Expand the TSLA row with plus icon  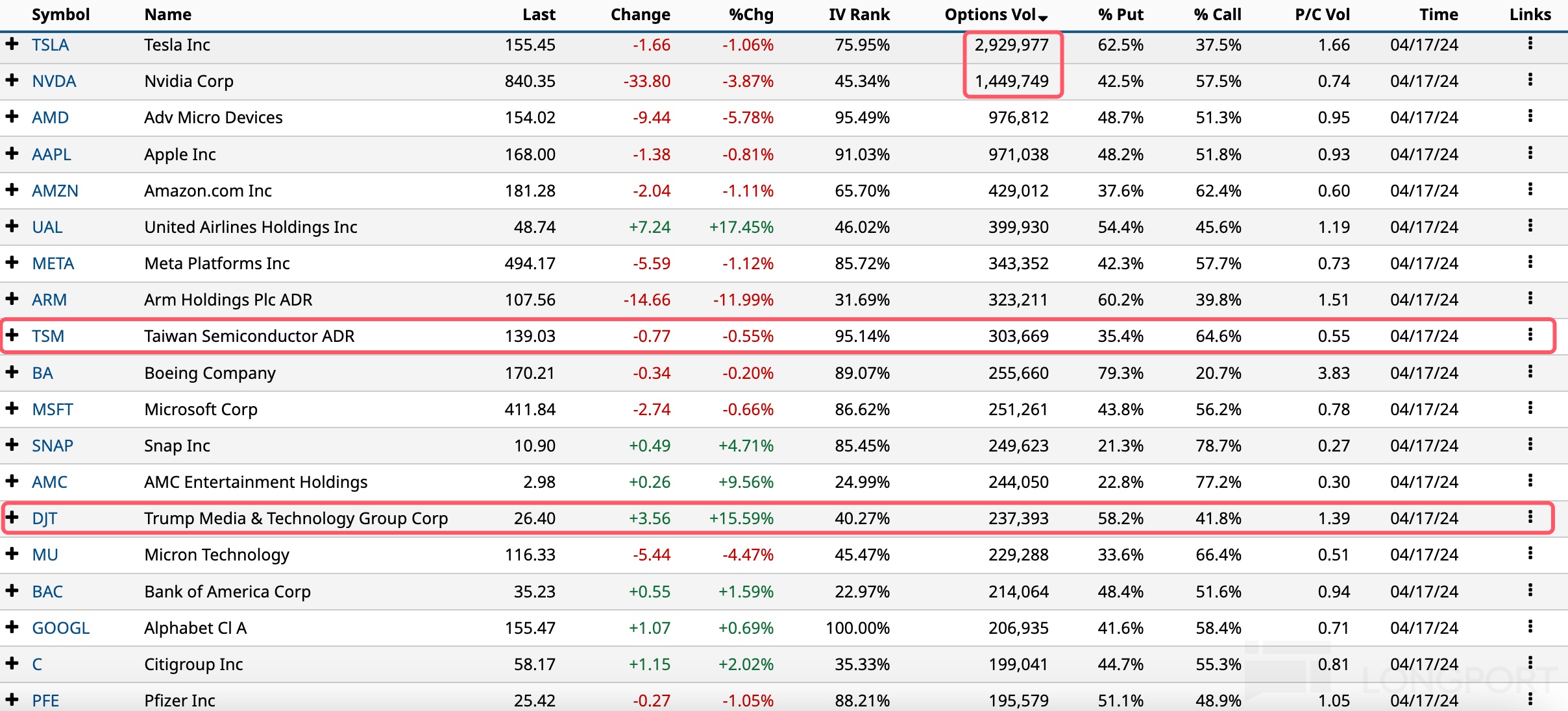12,43
